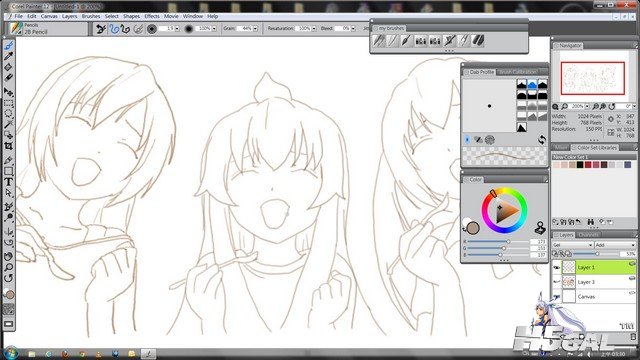Open the Canvas menu

49,16
